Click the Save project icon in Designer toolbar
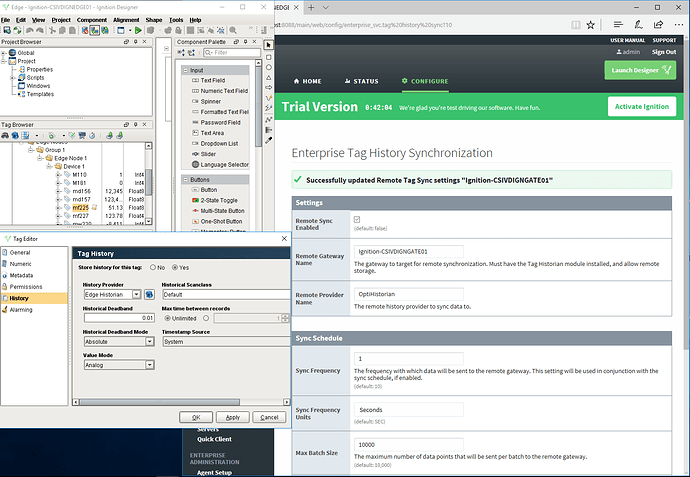 (x=7, y=30)
